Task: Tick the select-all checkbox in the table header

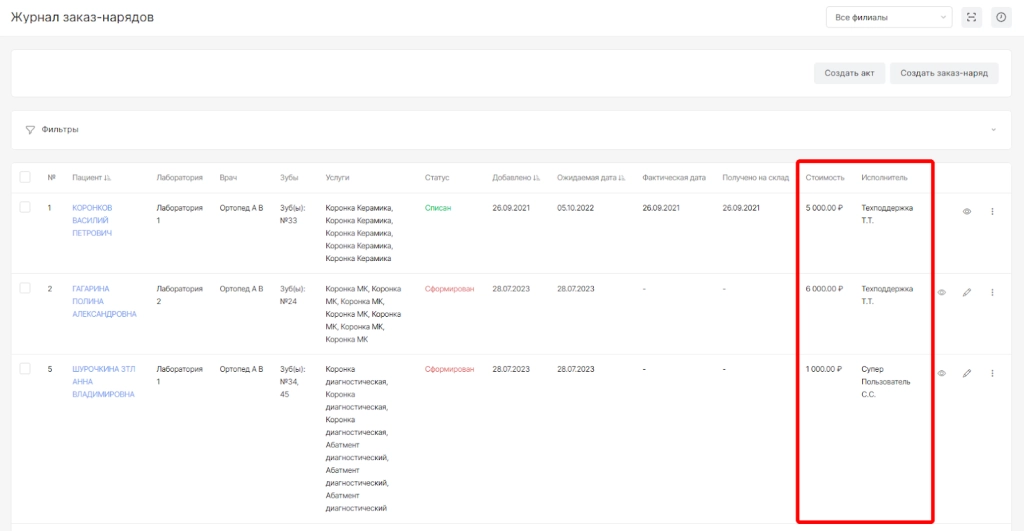Action: point(25,177)
